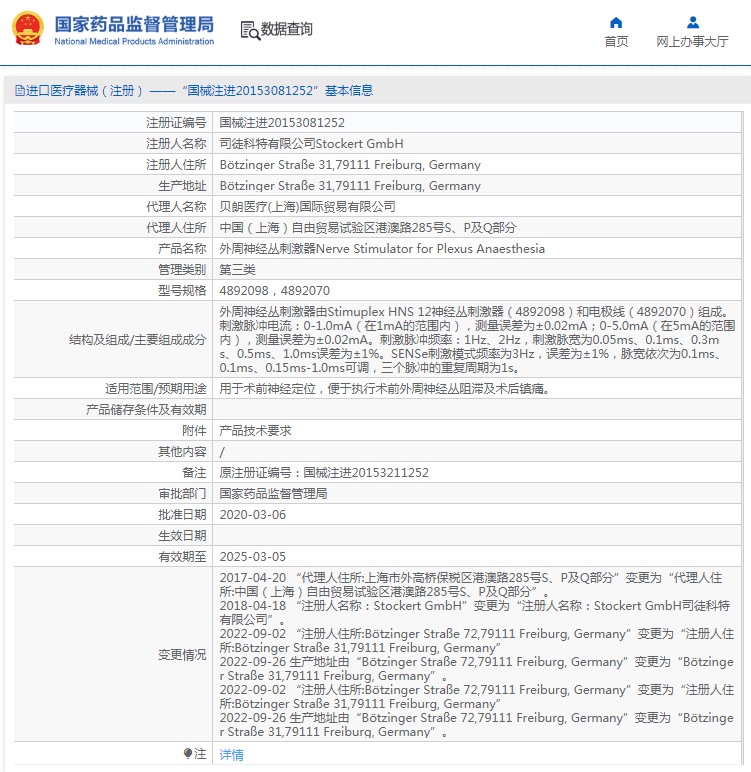Viewport: 751px width, 772px height.
Task: Click the 变更情况 row label
Action: [182, 655]
